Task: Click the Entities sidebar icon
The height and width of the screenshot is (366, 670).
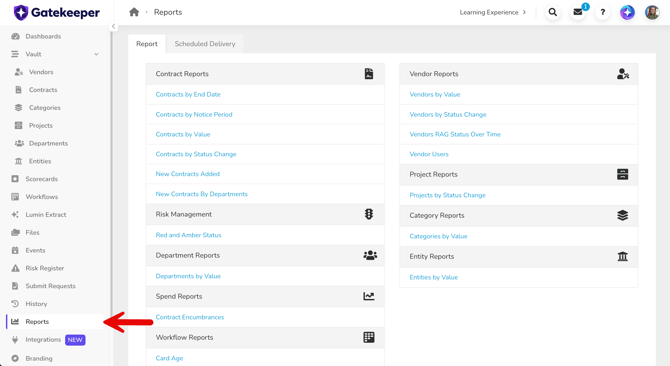Action: [18, 161]
